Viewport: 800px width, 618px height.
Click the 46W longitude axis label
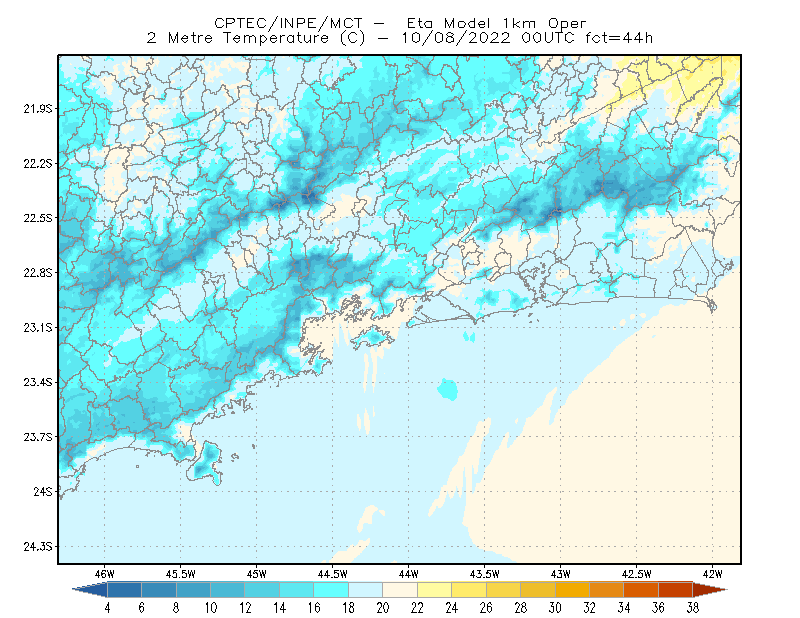pyautogui.click(x=104, y=574)
